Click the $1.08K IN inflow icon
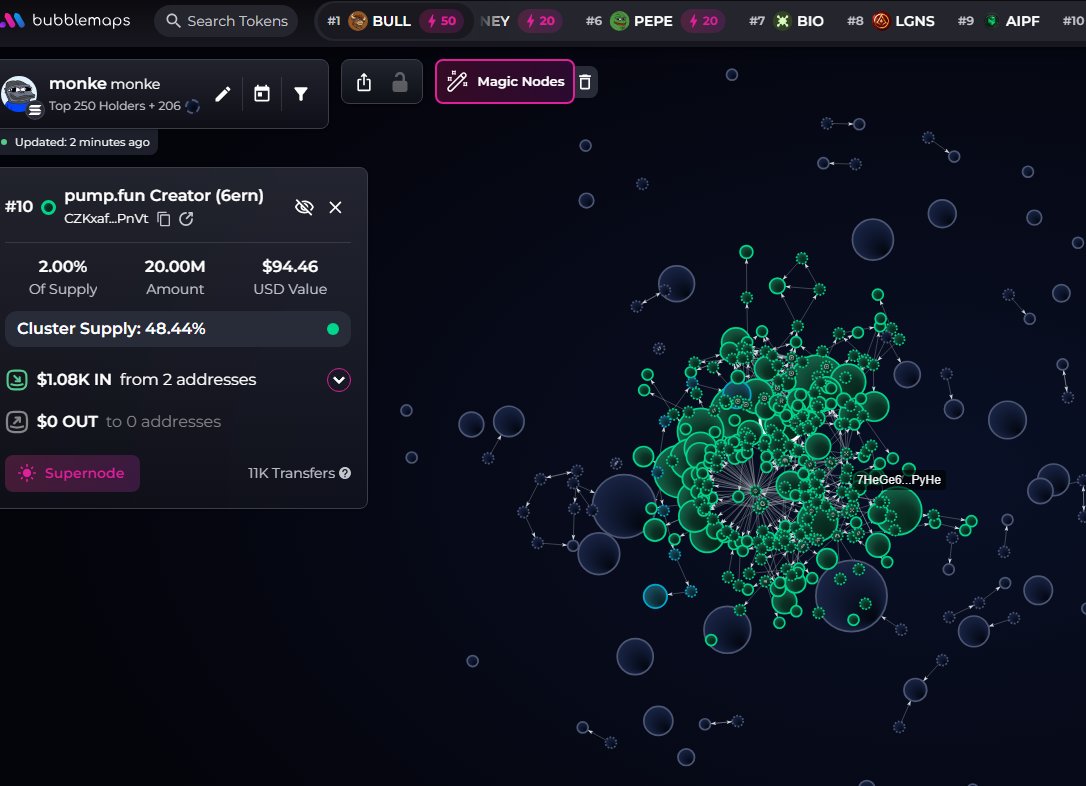Viewport: 1086px width, 786px height. [x=17, y=380]
